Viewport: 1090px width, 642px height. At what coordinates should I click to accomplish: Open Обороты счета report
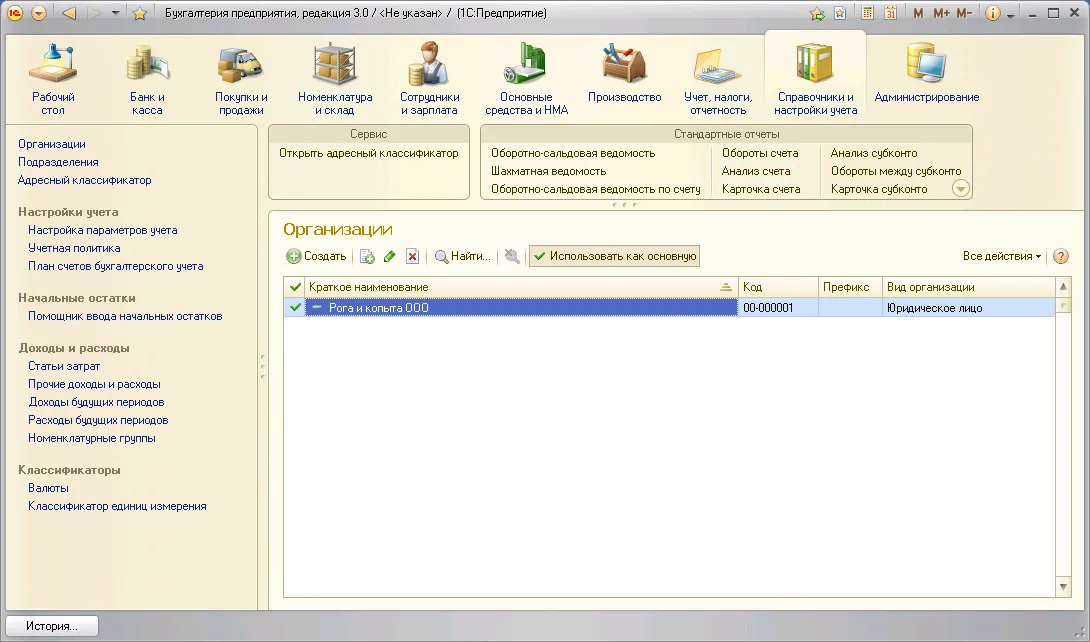click(x=760, y=153)
